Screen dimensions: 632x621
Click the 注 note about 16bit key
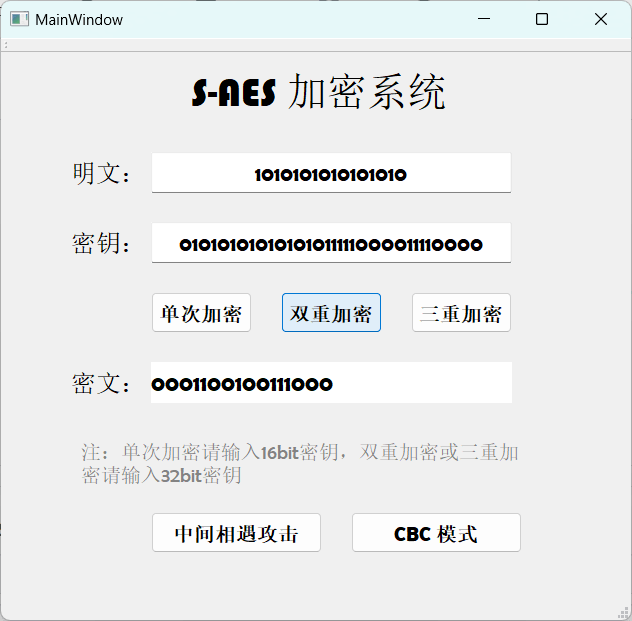click(300, 463)
